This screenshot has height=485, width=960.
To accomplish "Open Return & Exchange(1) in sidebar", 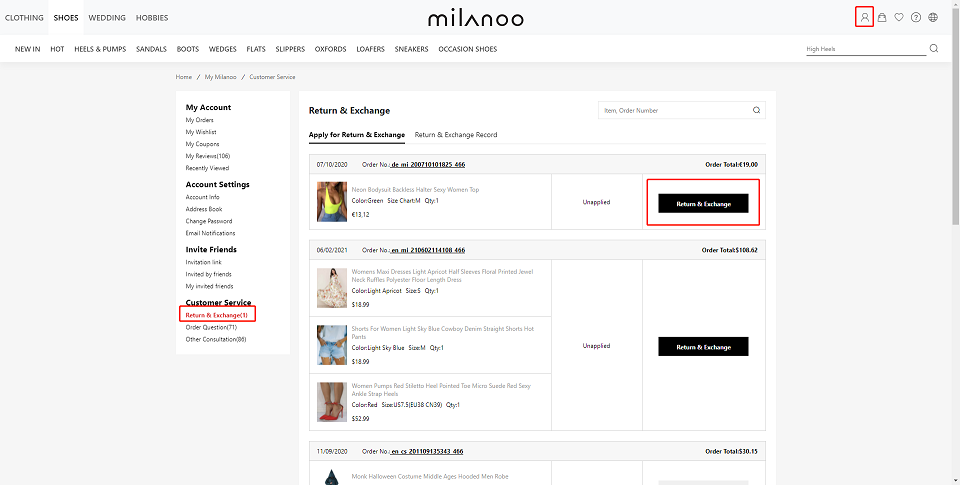I will point(217,315).
